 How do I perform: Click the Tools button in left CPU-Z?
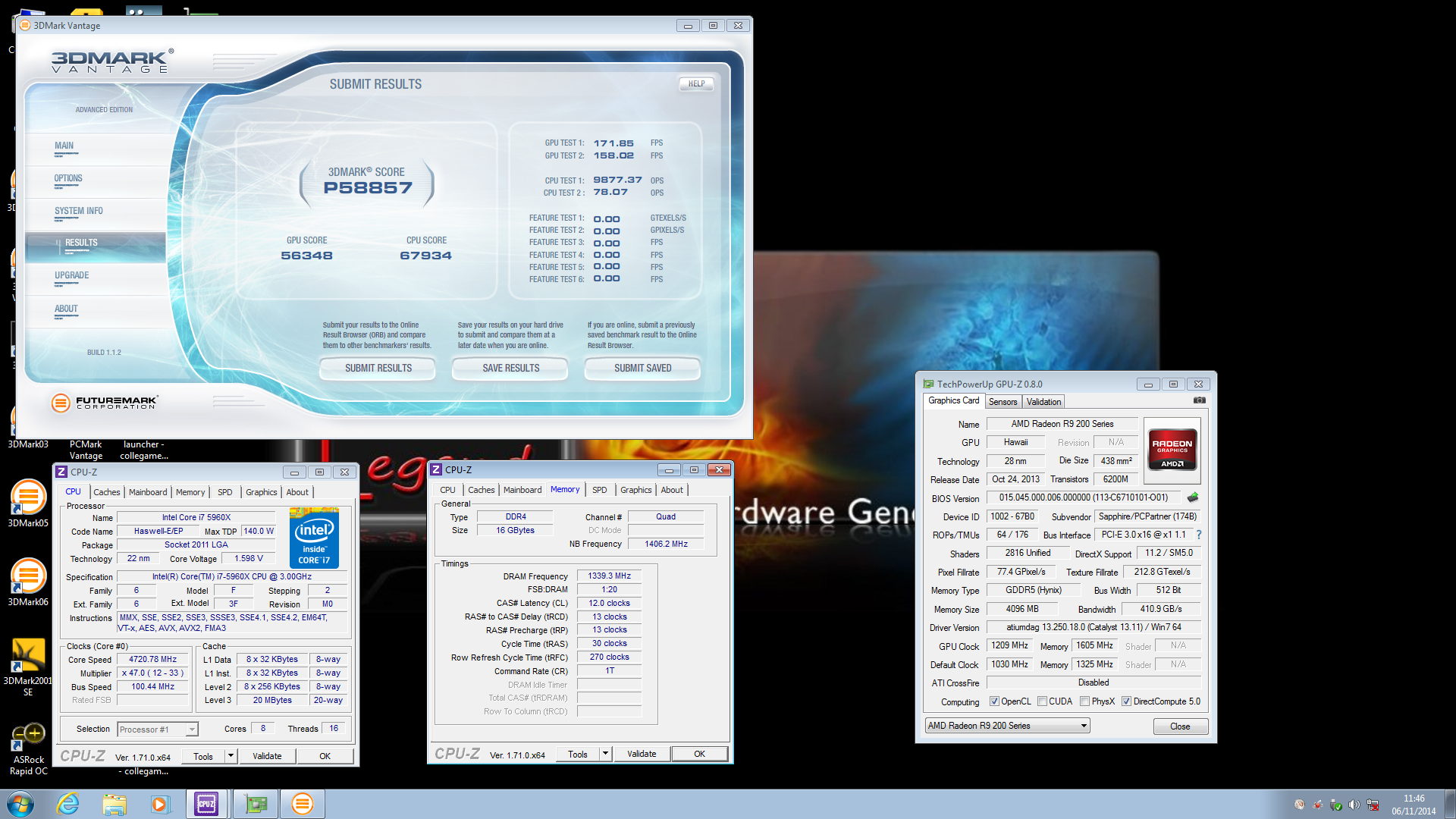pos(203,756)
